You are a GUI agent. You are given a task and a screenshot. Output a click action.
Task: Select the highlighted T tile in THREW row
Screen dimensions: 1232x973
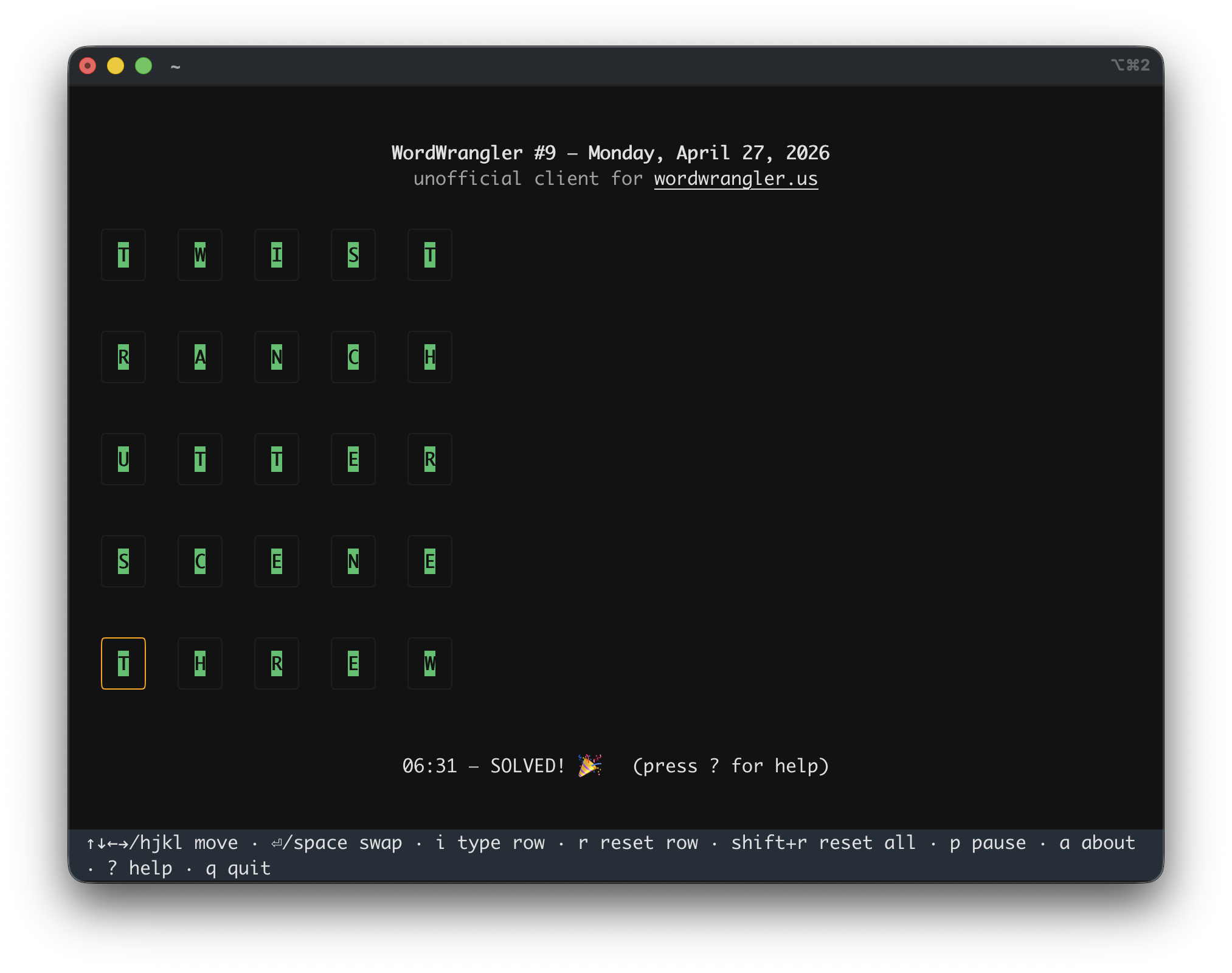tap(123, 663)
